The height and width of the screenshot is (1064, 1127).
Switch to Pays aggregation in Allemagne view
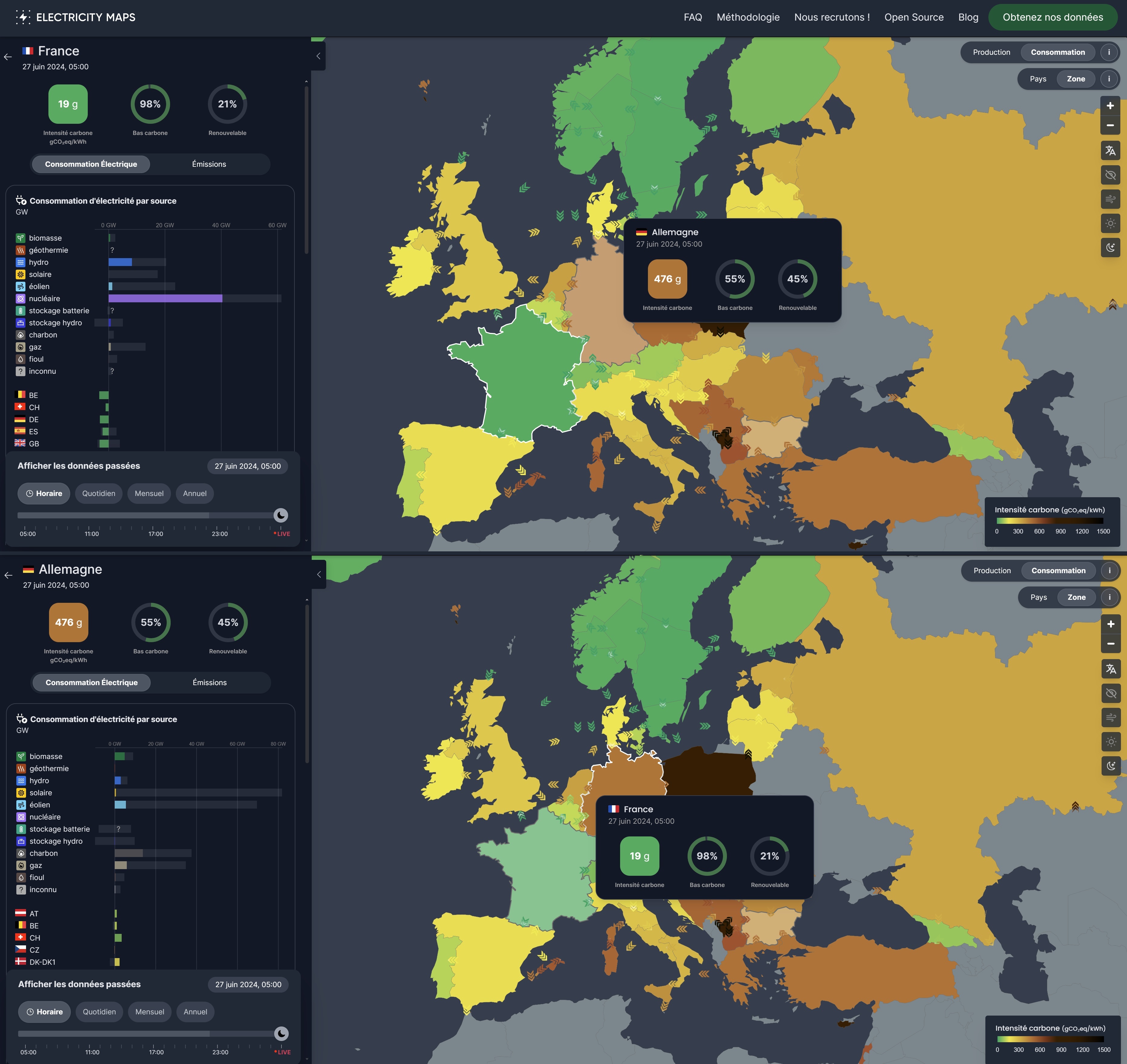(x=1038, y=597)
